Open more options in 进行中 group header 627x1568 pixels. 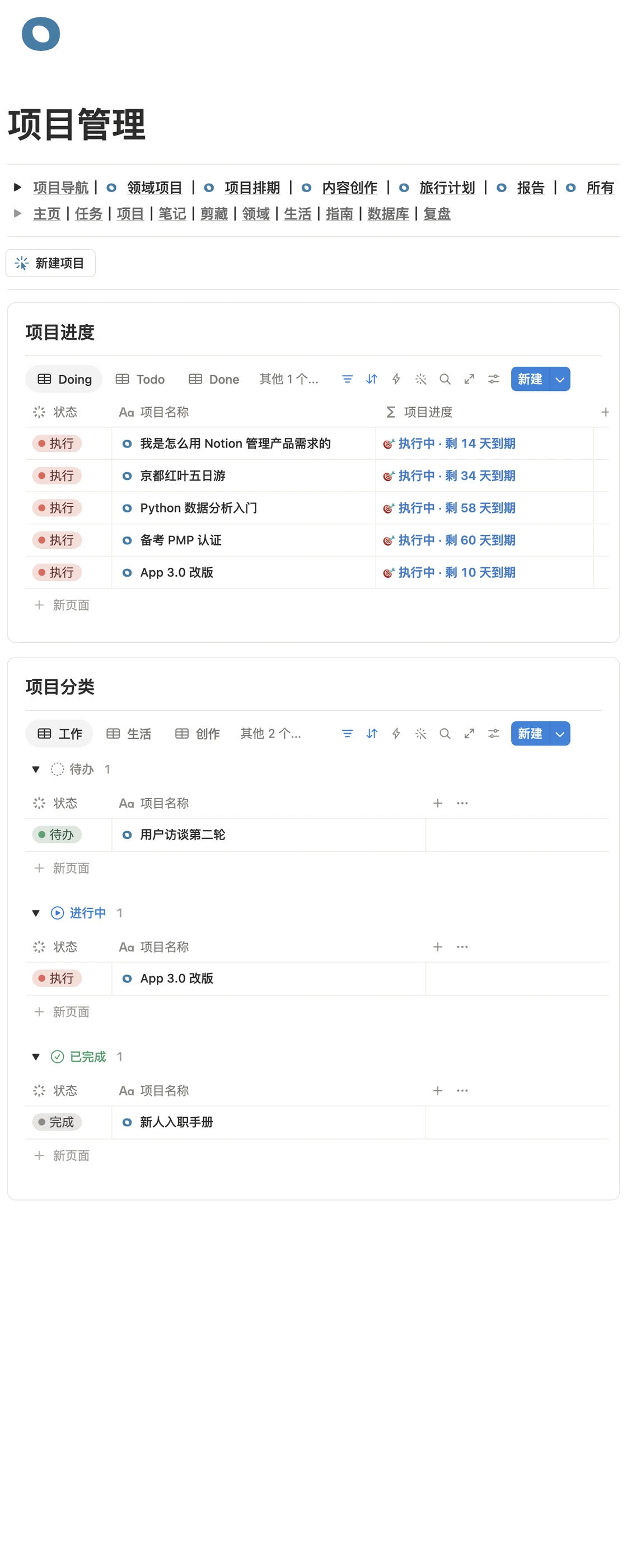click(462, 947)
